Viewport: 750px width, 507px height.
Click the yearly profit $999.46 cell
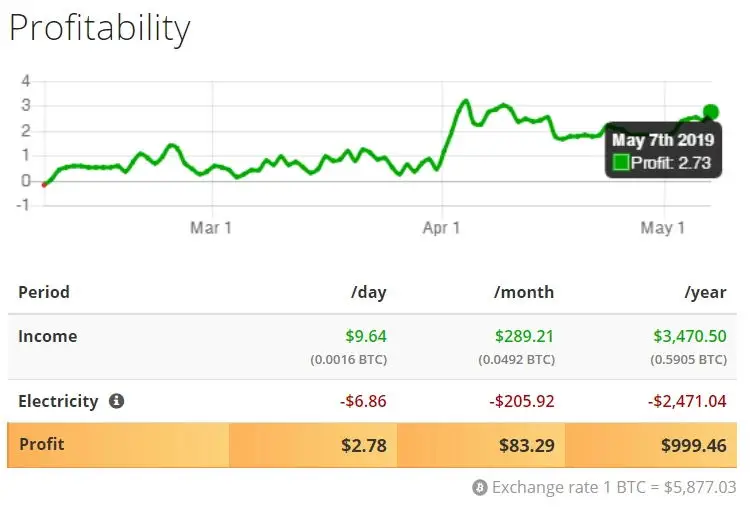[693, 445]
